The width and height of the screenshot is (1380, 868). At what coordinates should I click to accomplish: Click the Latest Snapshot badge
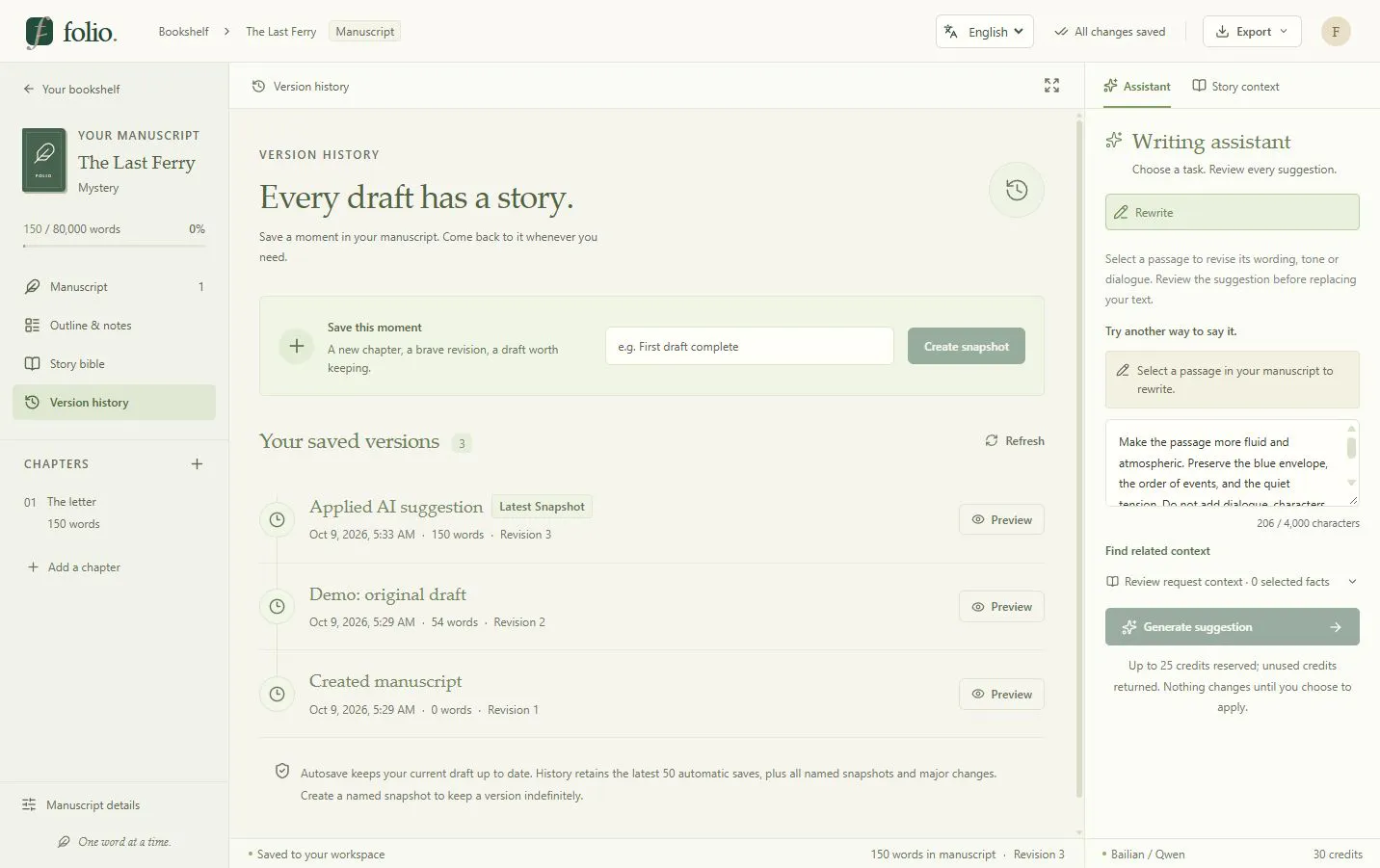[542, 507]
